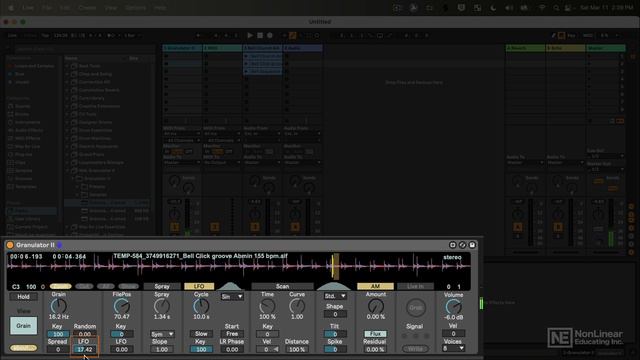The width and height of the screenshot is (640, 360).
Task: Toggle track 3 activator button
Action: pyautogui.click(x=255, y=227)
